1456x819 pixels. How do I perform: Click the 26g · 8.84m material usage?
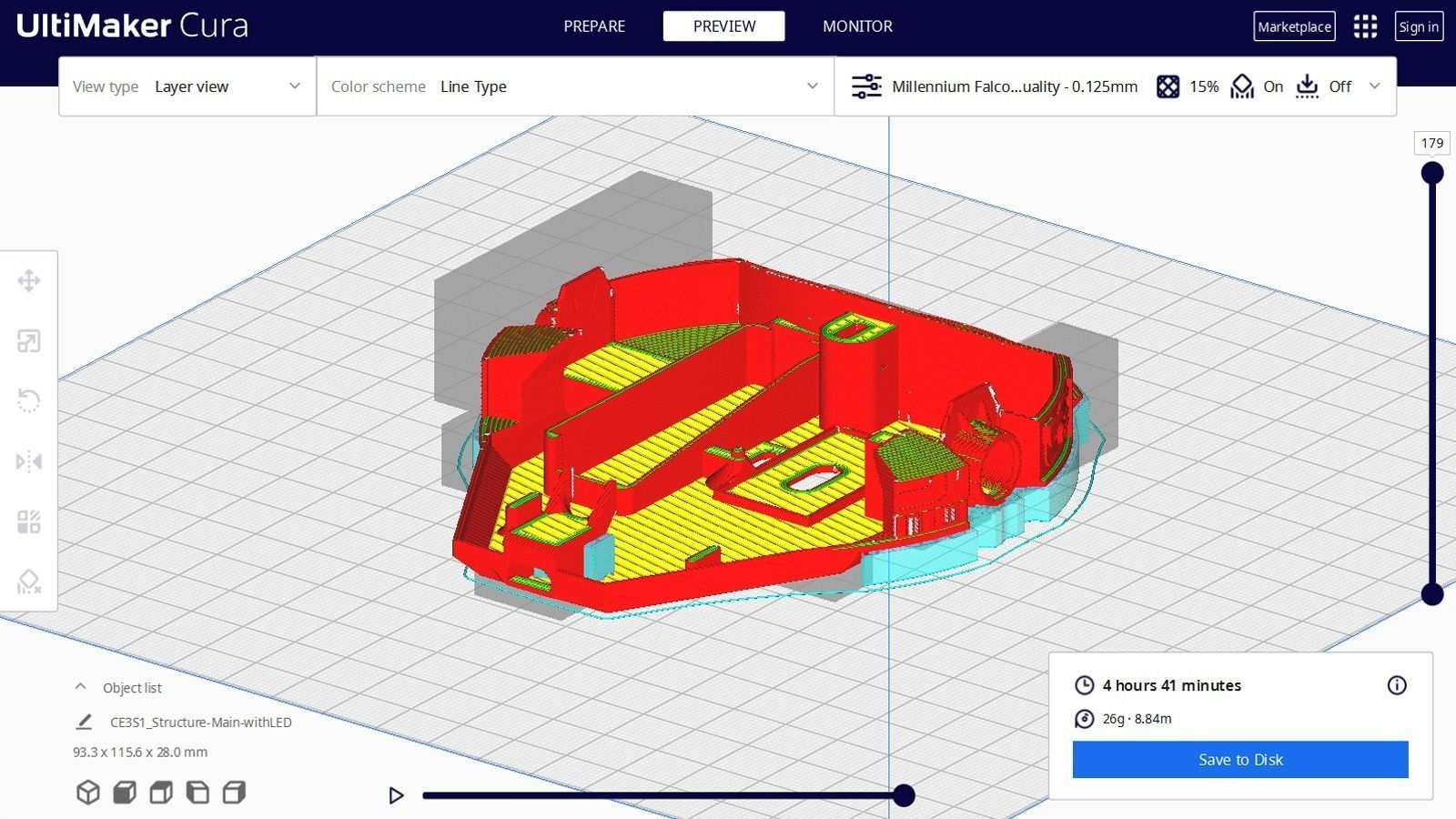coord(1137,719)
